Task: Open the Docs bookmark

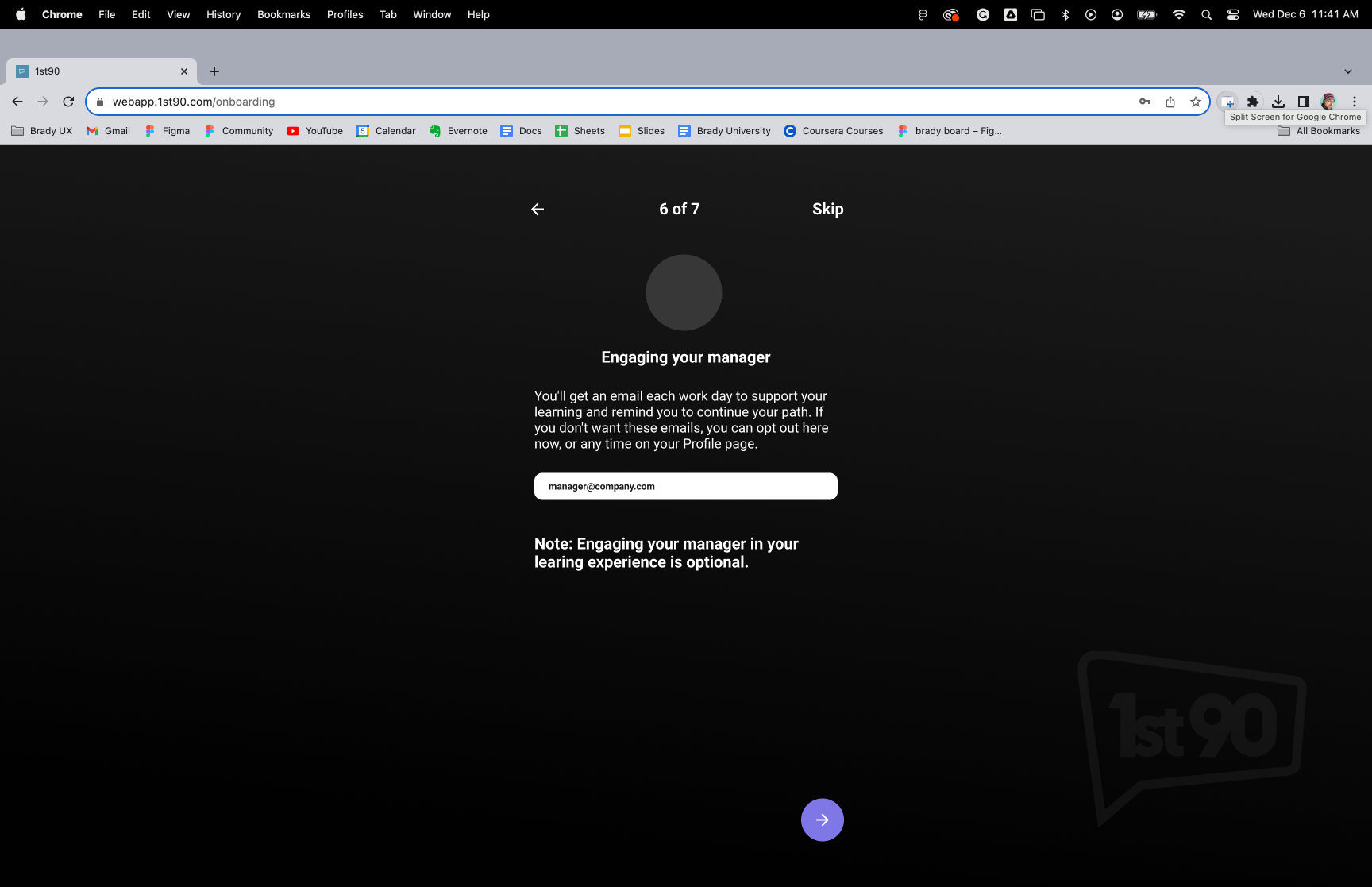Action: point(521,131)
